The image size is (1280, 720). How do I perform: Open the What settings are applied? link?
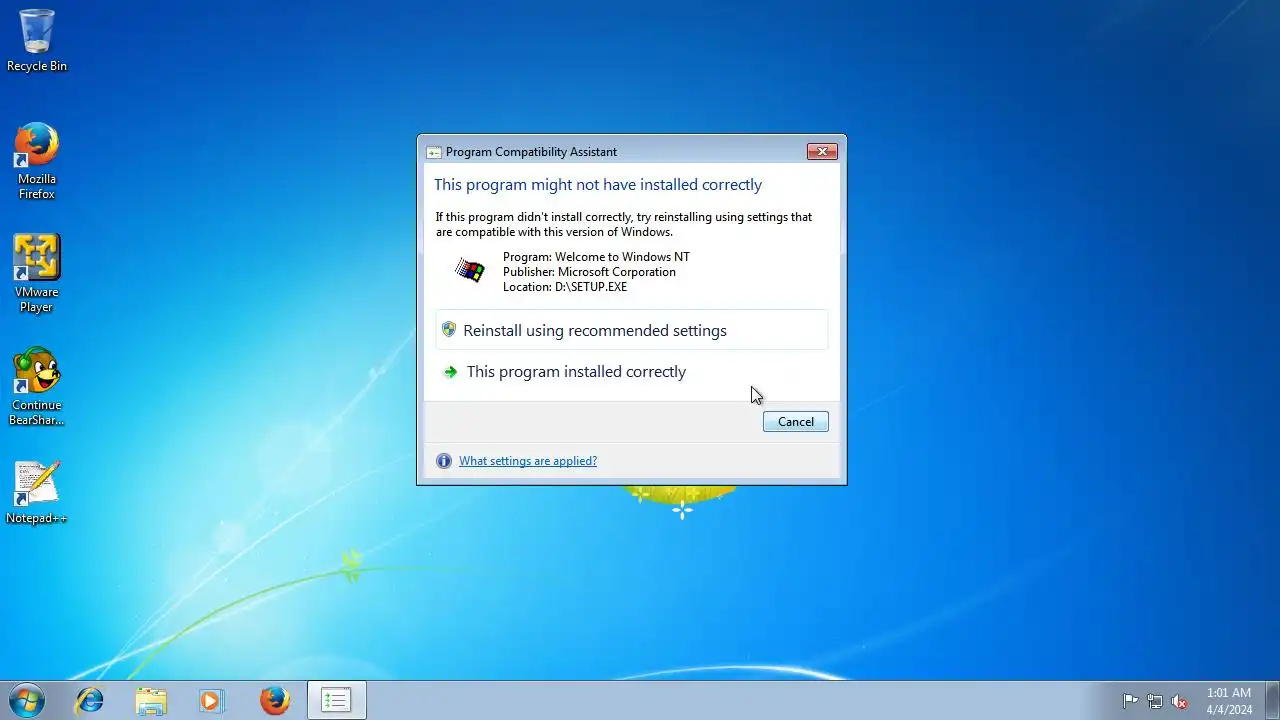pyautogui.click(x=528, y=461)
